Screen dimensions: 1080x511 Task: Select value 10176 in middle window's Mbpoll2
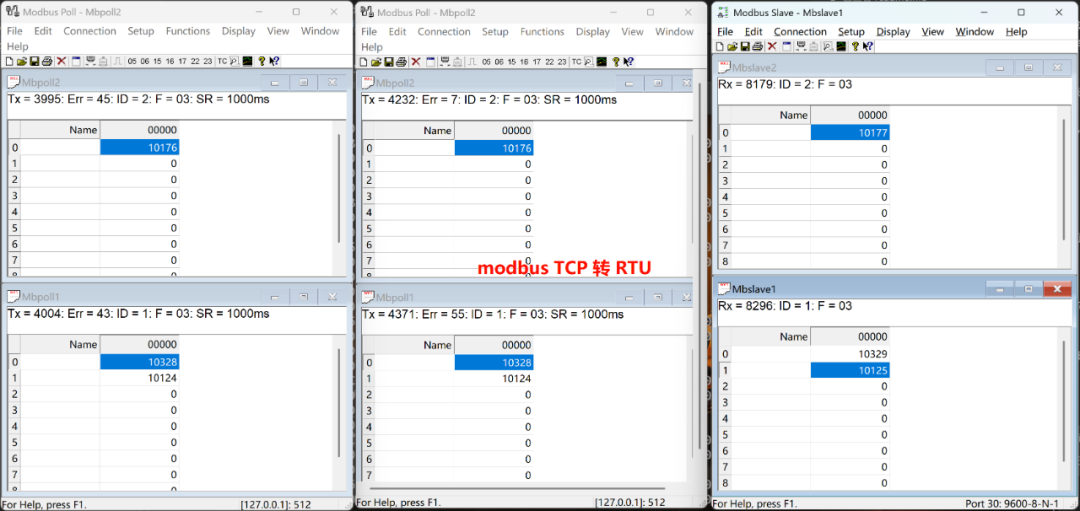(x=494, y=148)
